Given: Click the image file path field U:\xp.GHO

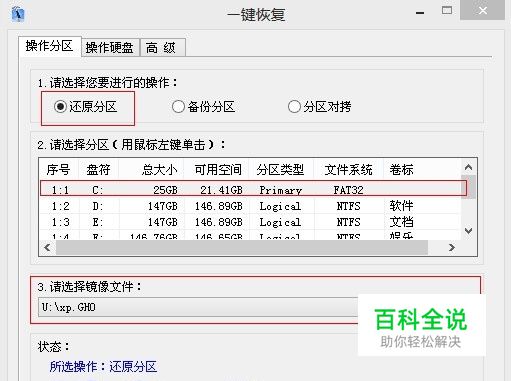Looking at the screenshot, I should pos(198,307).
